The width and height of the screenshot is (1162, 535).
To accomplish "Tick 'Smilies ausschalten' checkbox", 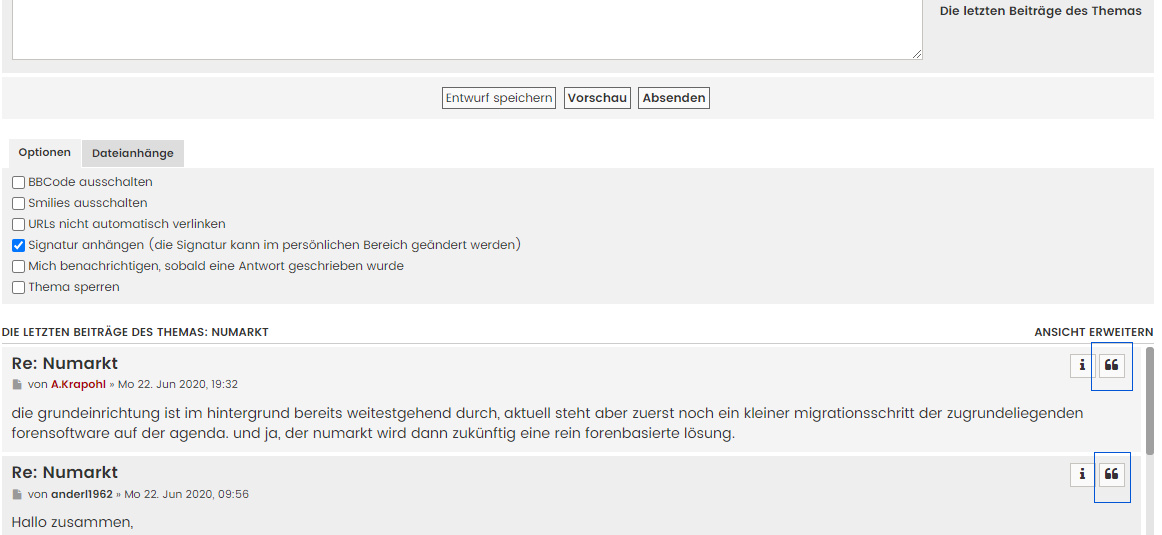I will point(19,204).
